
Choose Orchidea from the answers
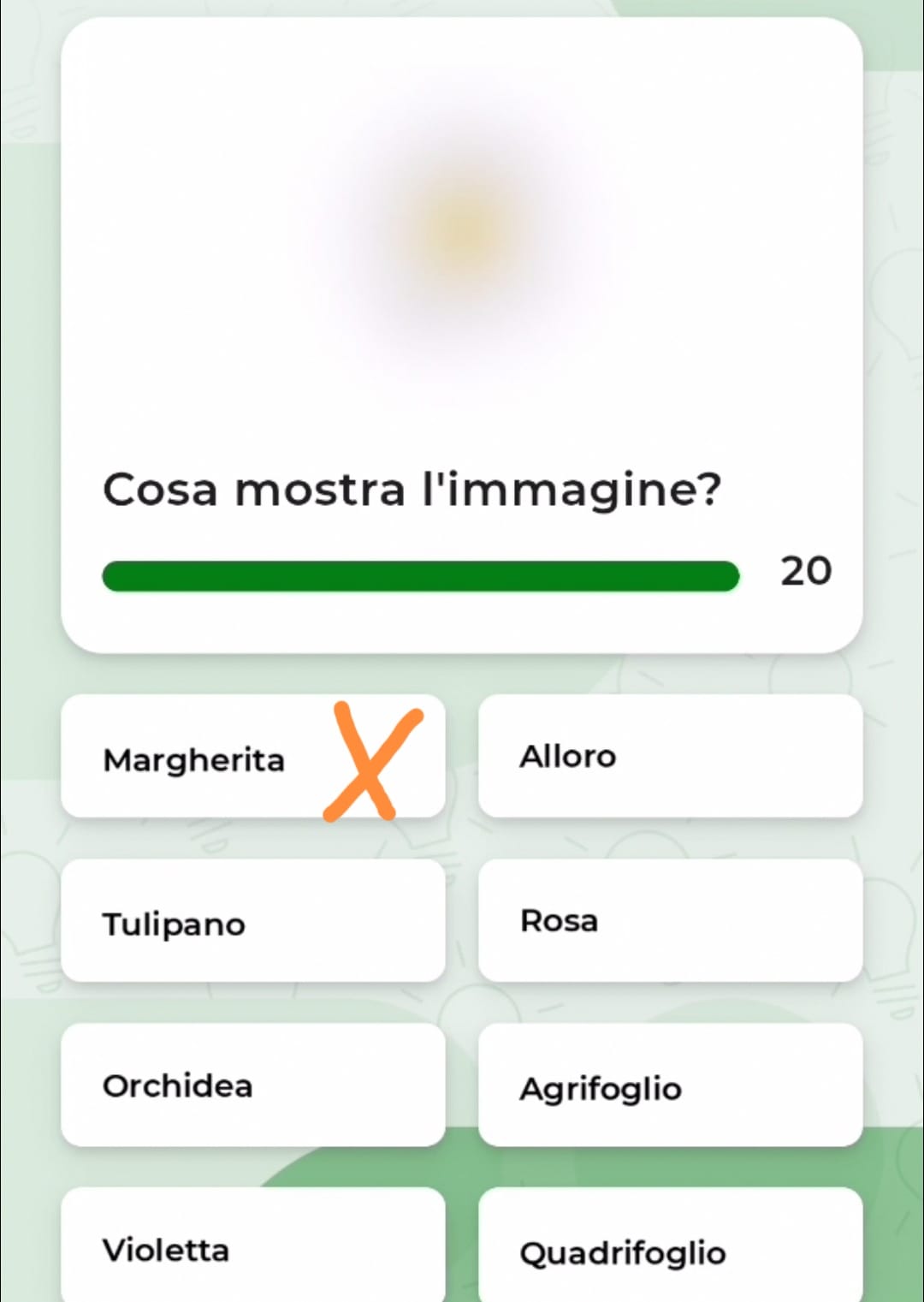pyautogui.click(x=178, y=1085)
